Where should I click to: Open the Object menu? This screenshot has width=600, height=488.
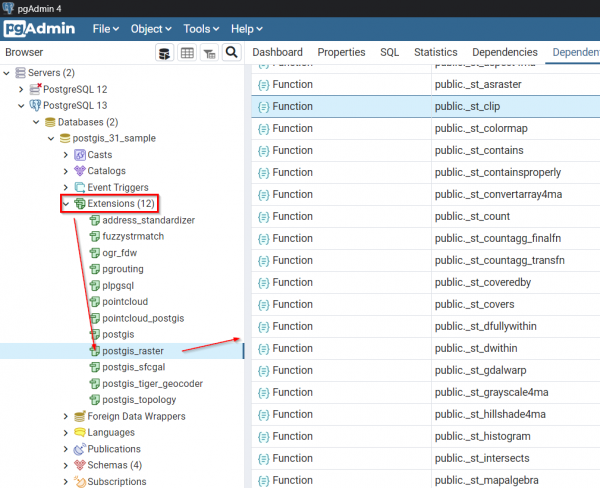pos(151,29)
